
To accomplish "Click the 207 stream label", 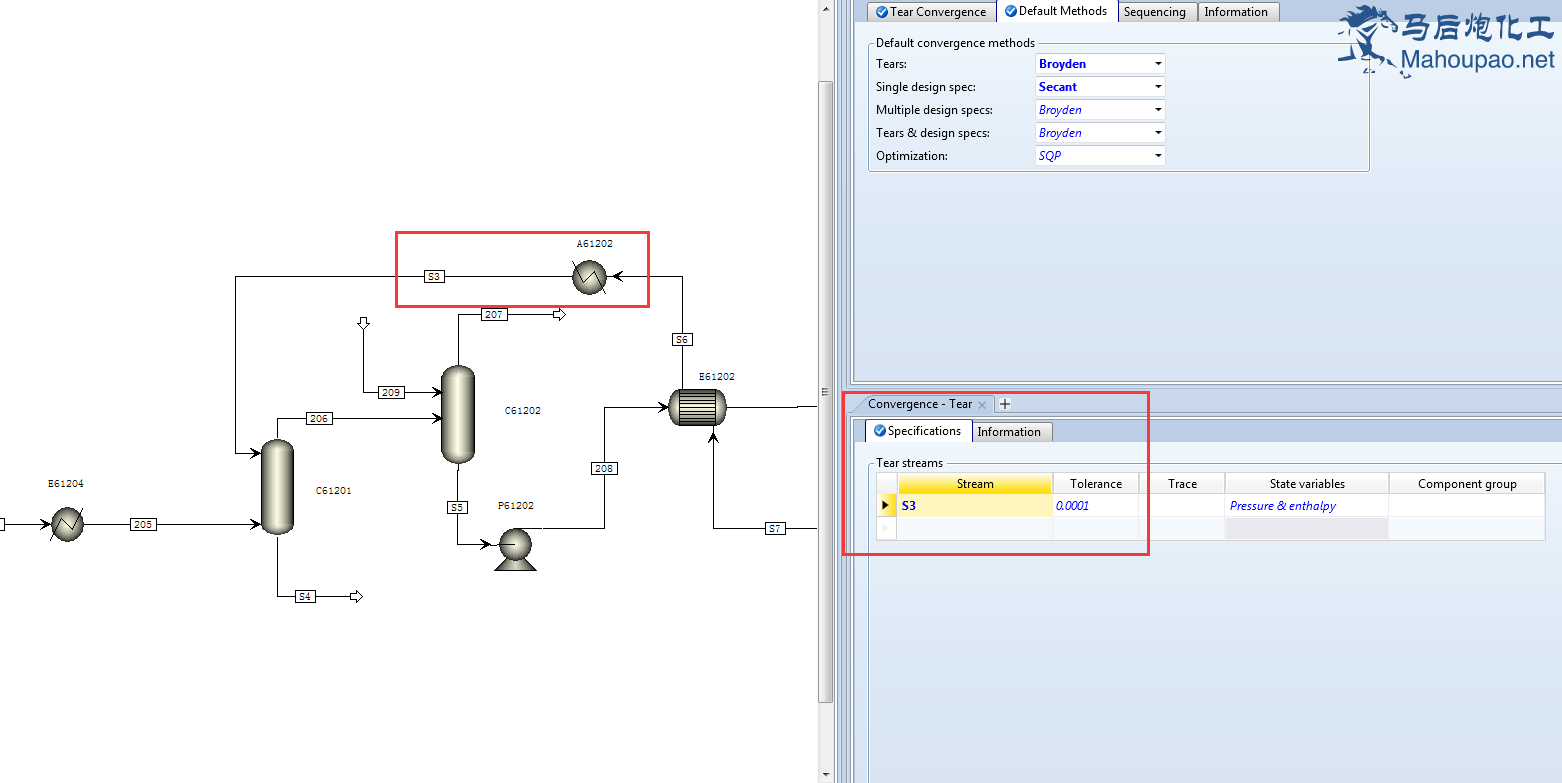I will (x=494, y=314).
